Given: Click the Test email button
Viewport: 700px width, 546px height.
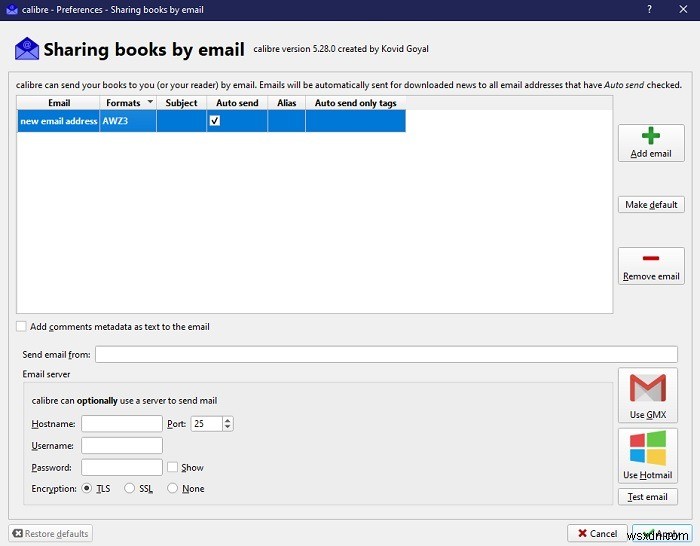Looking at the screenshot, I should (x=648, y=496).
